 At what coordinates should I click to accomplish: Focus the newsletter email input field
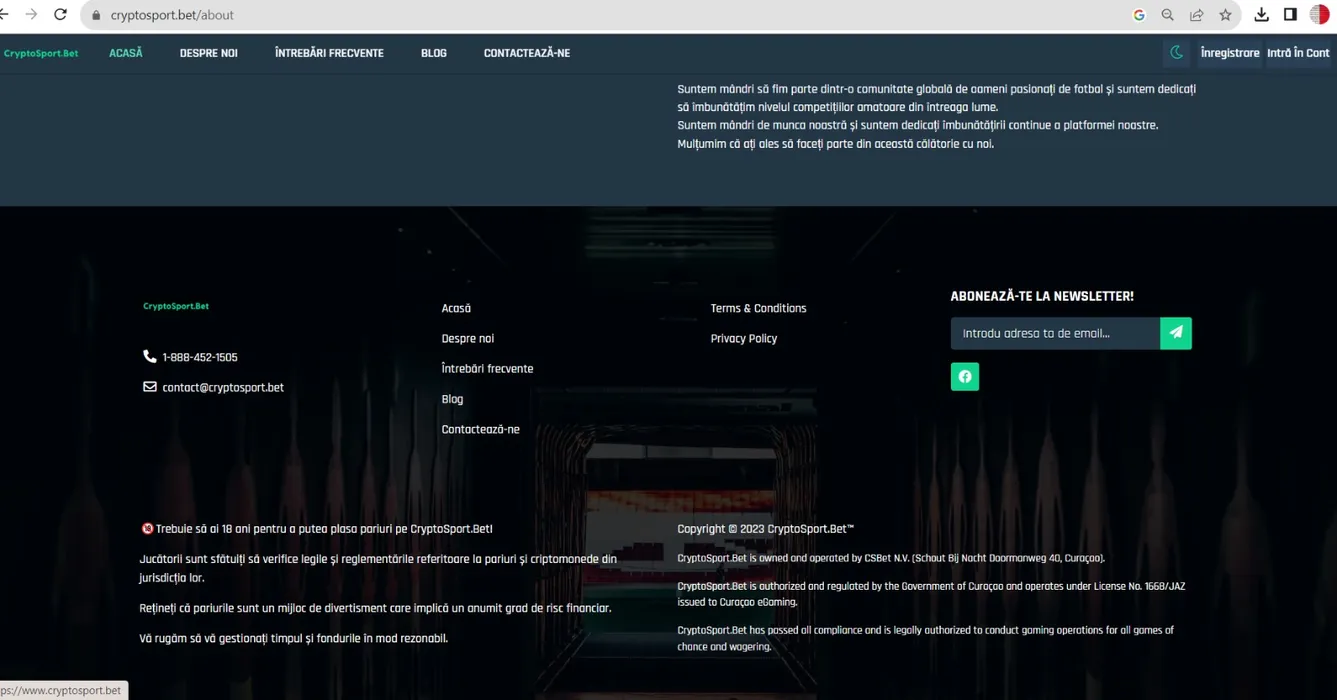click(x=1054, y=333)
